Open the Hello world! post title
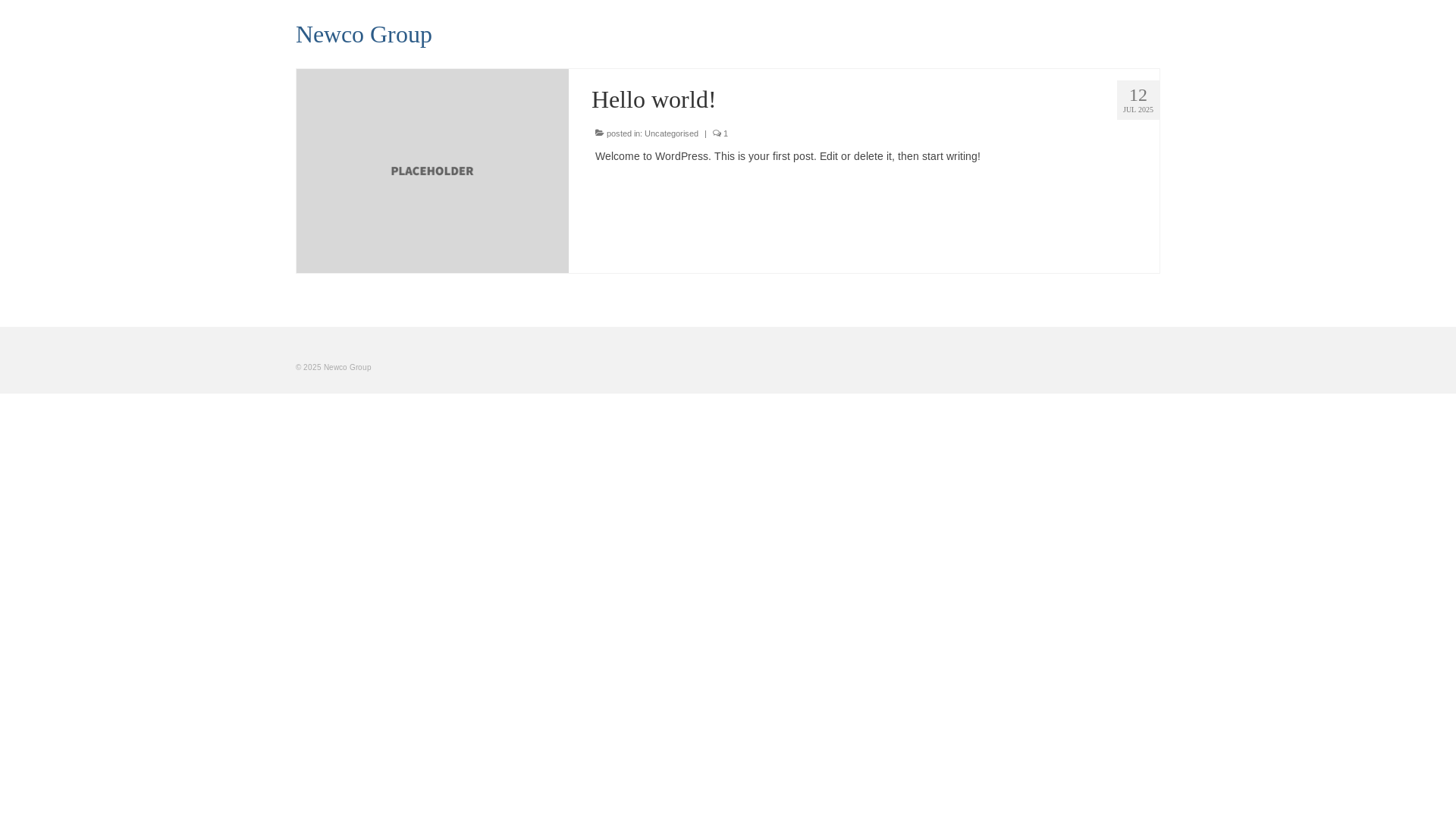1456x819 pixels. (653, 99)
